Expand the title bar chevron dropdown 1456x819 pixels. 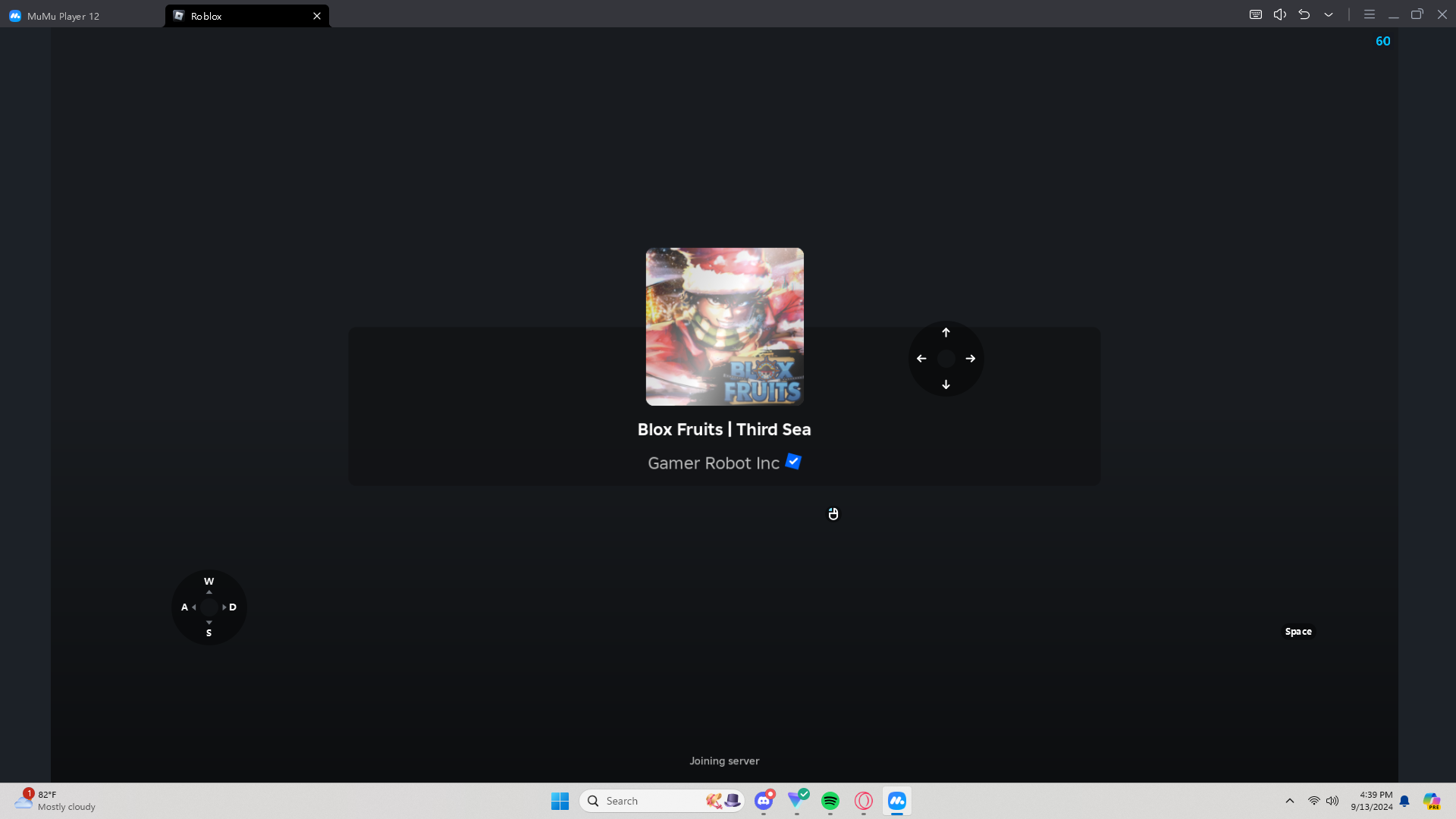point(1329,14)
